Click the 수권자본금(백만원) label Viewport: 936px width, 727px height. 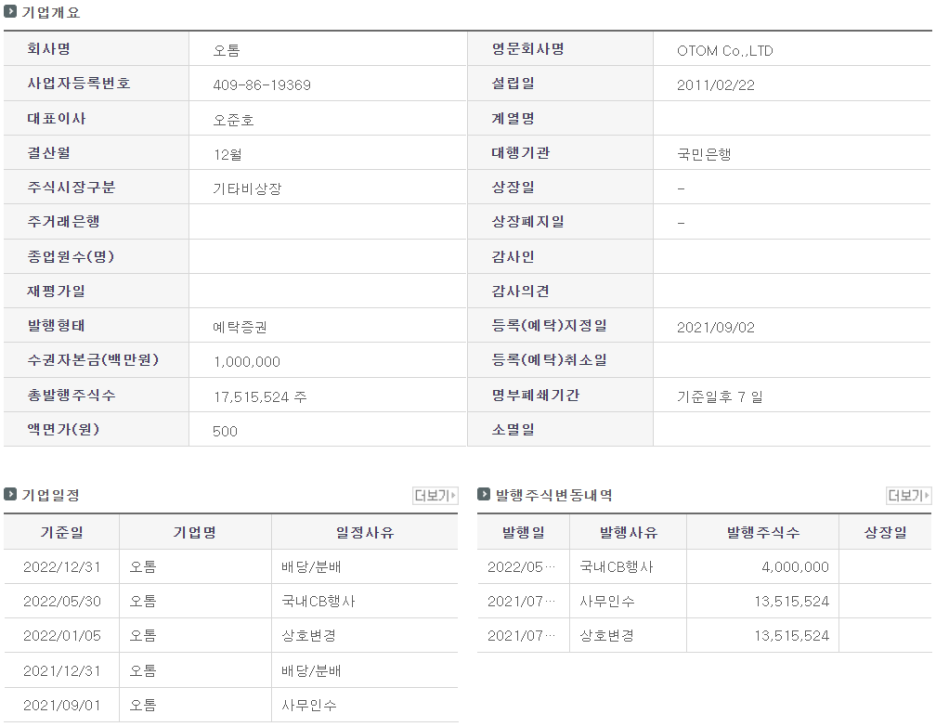(x=93, y=360)
